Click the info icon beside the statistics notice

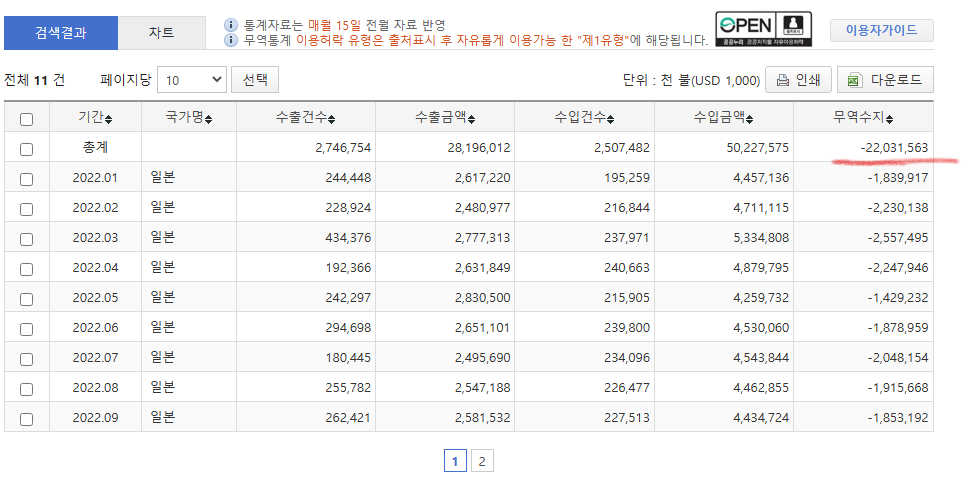pos(231,25)
